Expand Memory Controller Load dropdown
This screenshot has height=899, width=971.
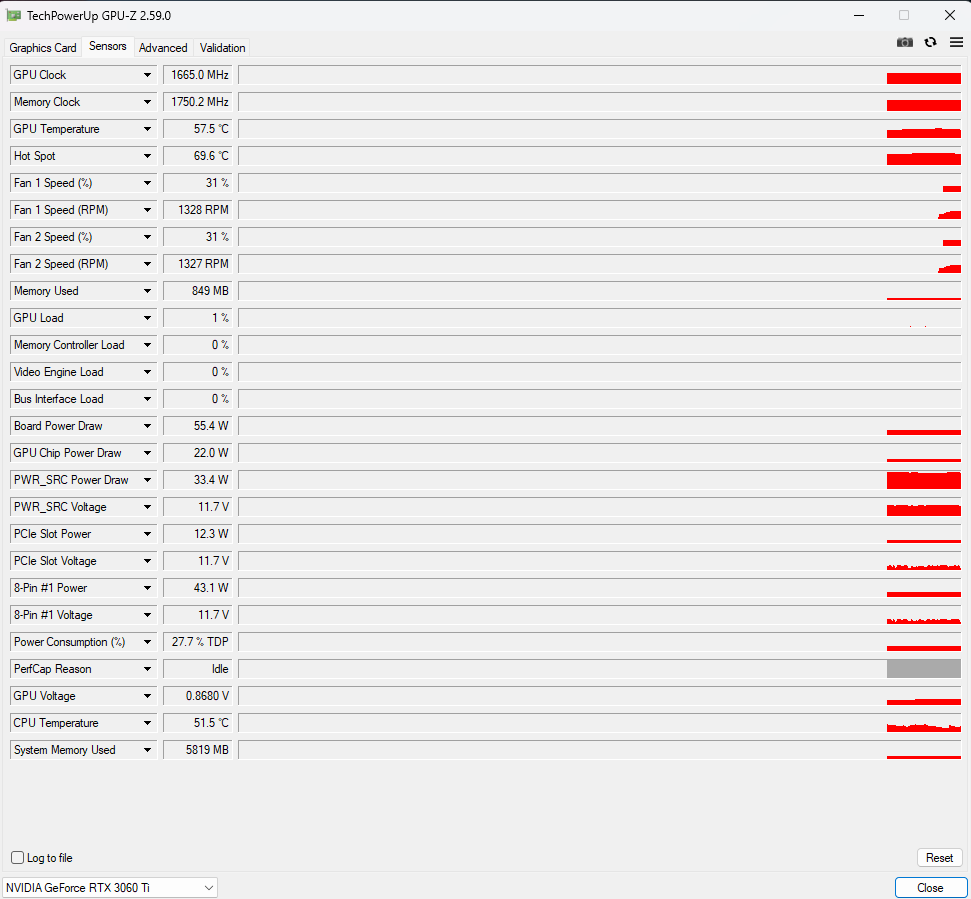(147, 345)
